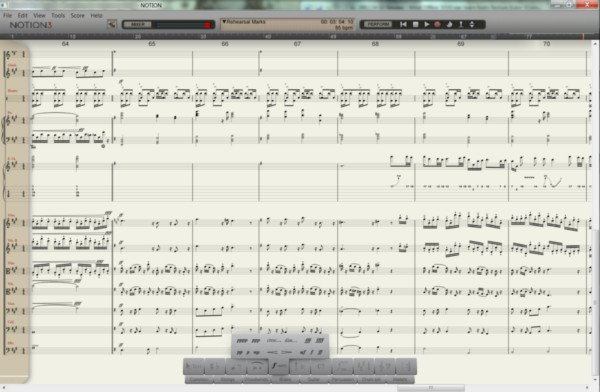Image resolution: width=600 pixels, height=392 pixels.
Task: Rewind to the start of the score
Action: click(403, 24)
